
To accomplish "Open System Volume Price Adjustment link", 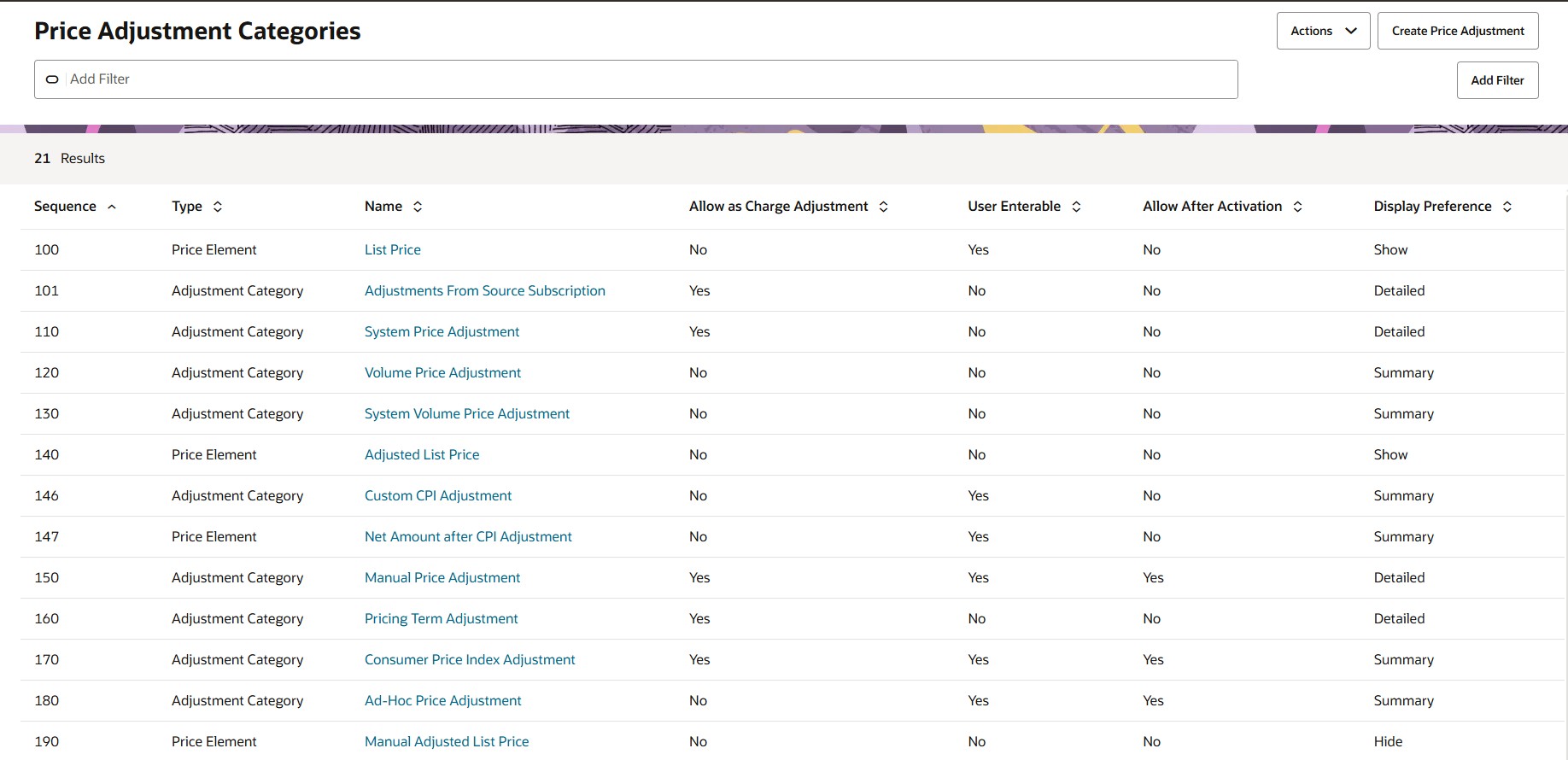I will point(467,413).
